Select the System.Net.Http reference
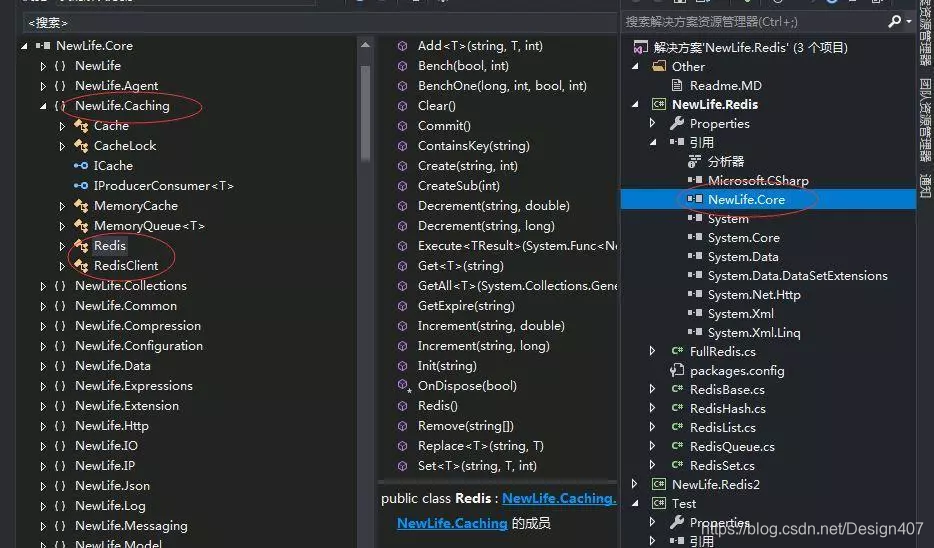 click(x=754, y=294)
